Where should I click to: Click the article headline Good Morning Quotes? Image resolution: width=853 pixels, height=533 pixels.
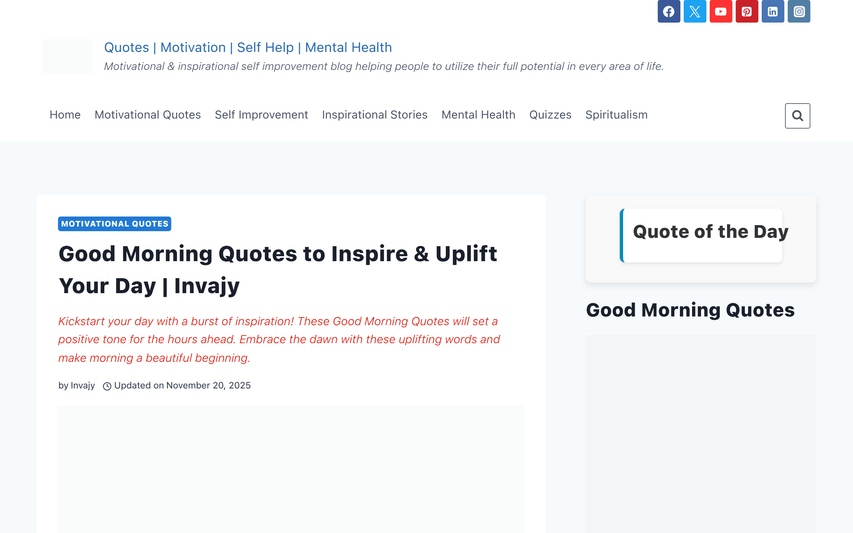(x=277, y=269)
